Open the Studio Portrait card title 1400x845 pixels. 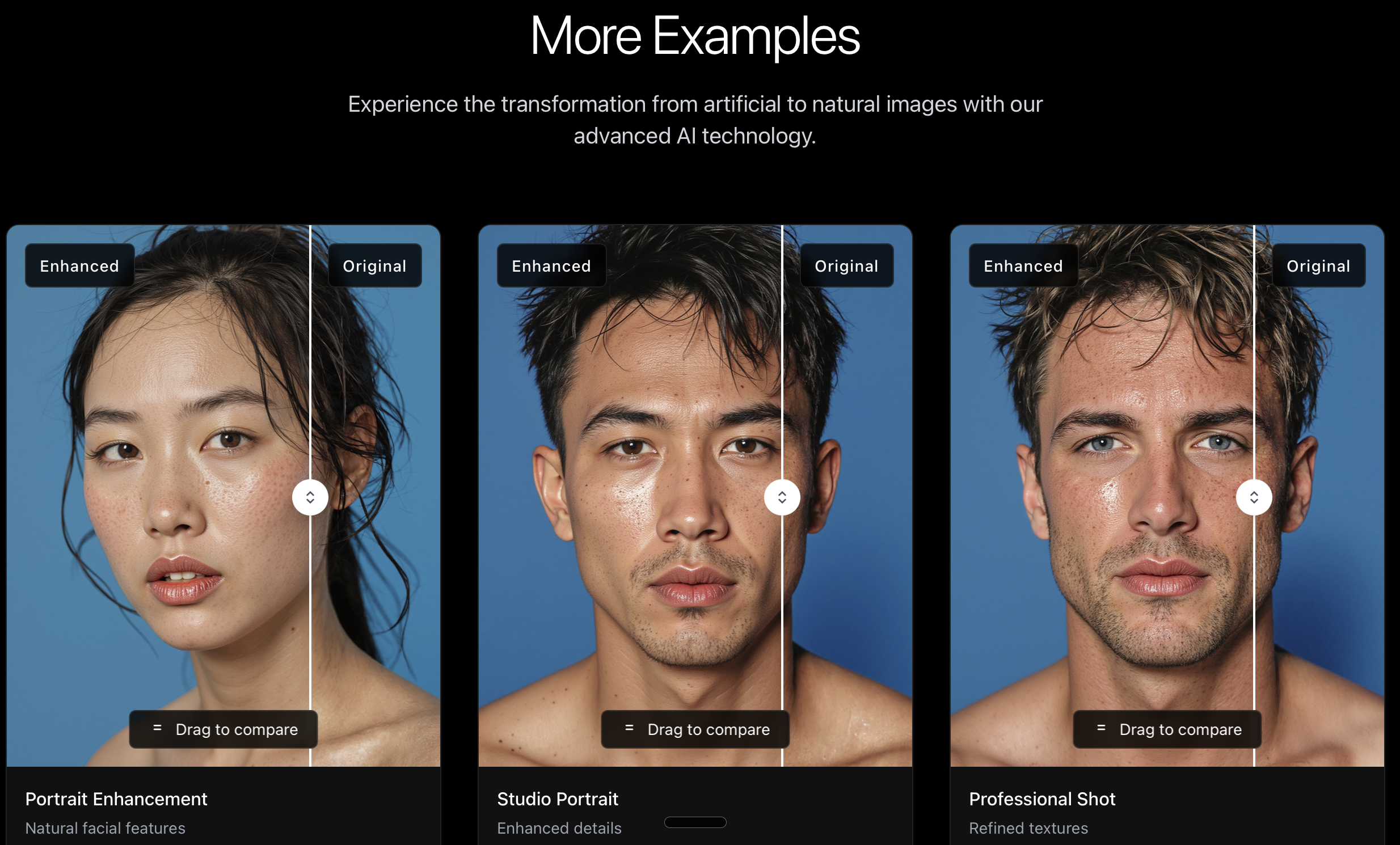(x=558, y=799)
